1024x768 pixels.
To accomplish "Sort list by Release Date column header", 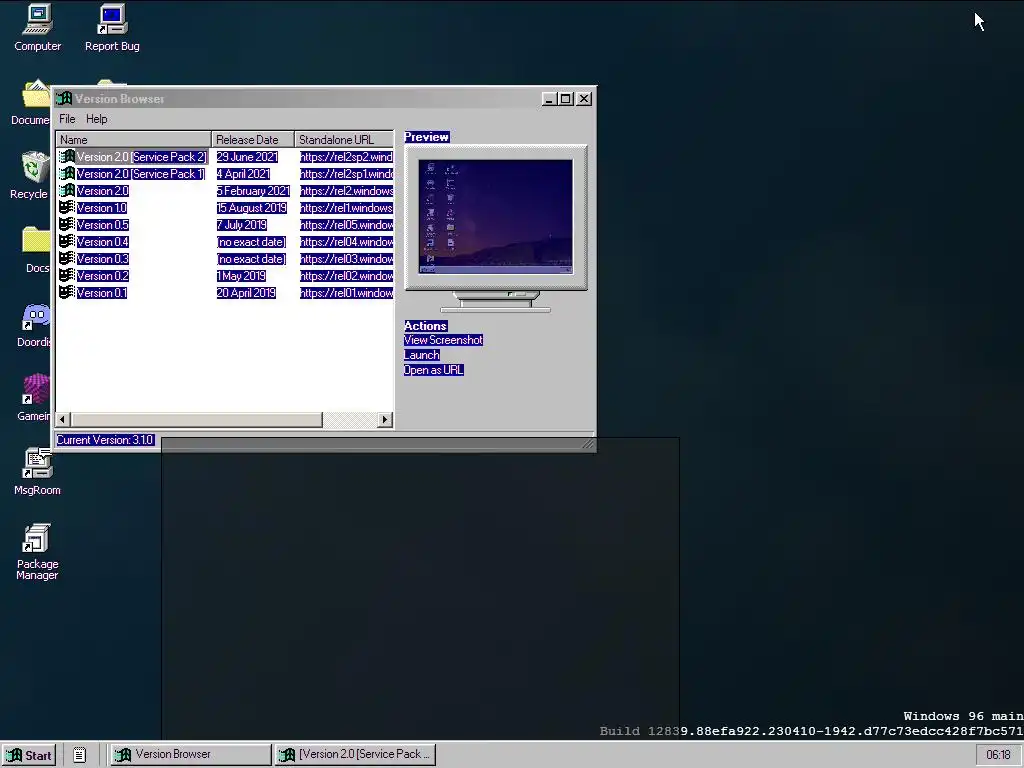I will point(253,140).
